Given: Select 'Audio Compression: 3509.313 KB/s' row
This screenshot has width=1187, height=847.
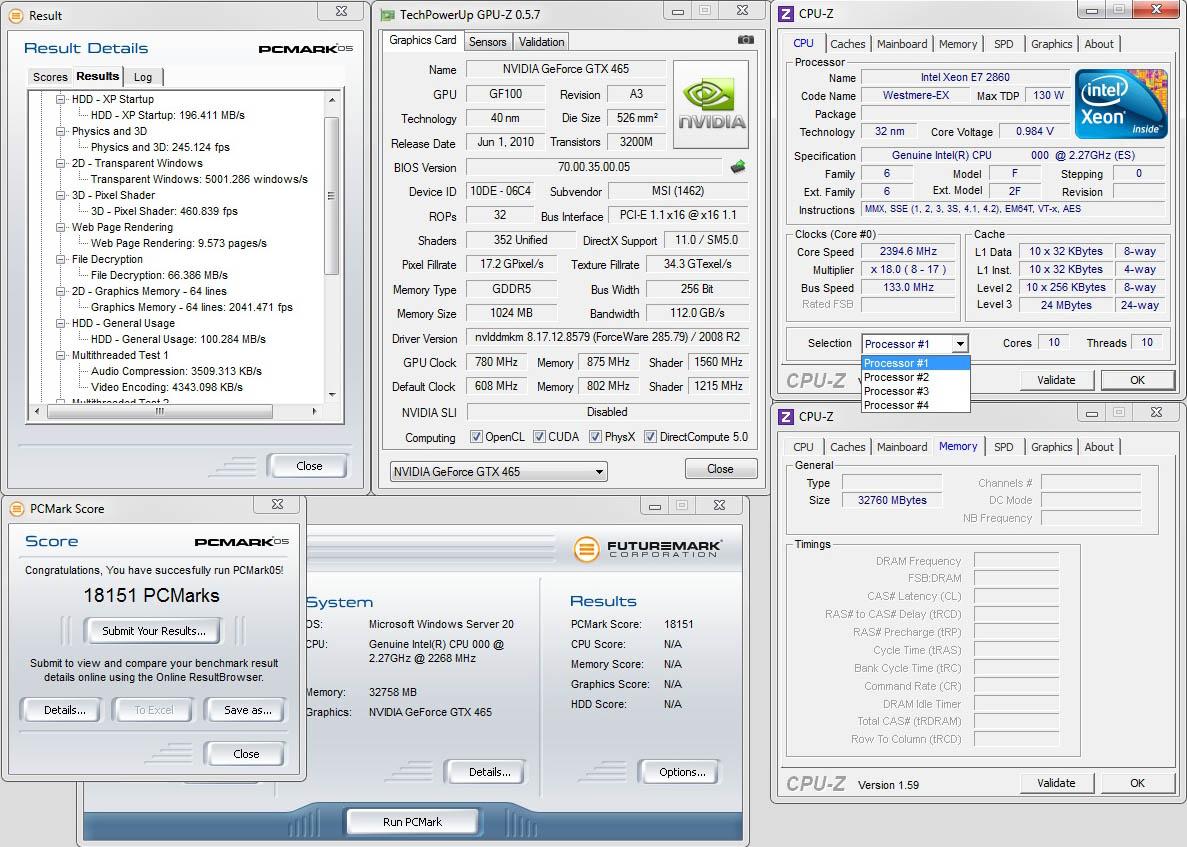Looking at the screenshot, I should coord(176,371).
